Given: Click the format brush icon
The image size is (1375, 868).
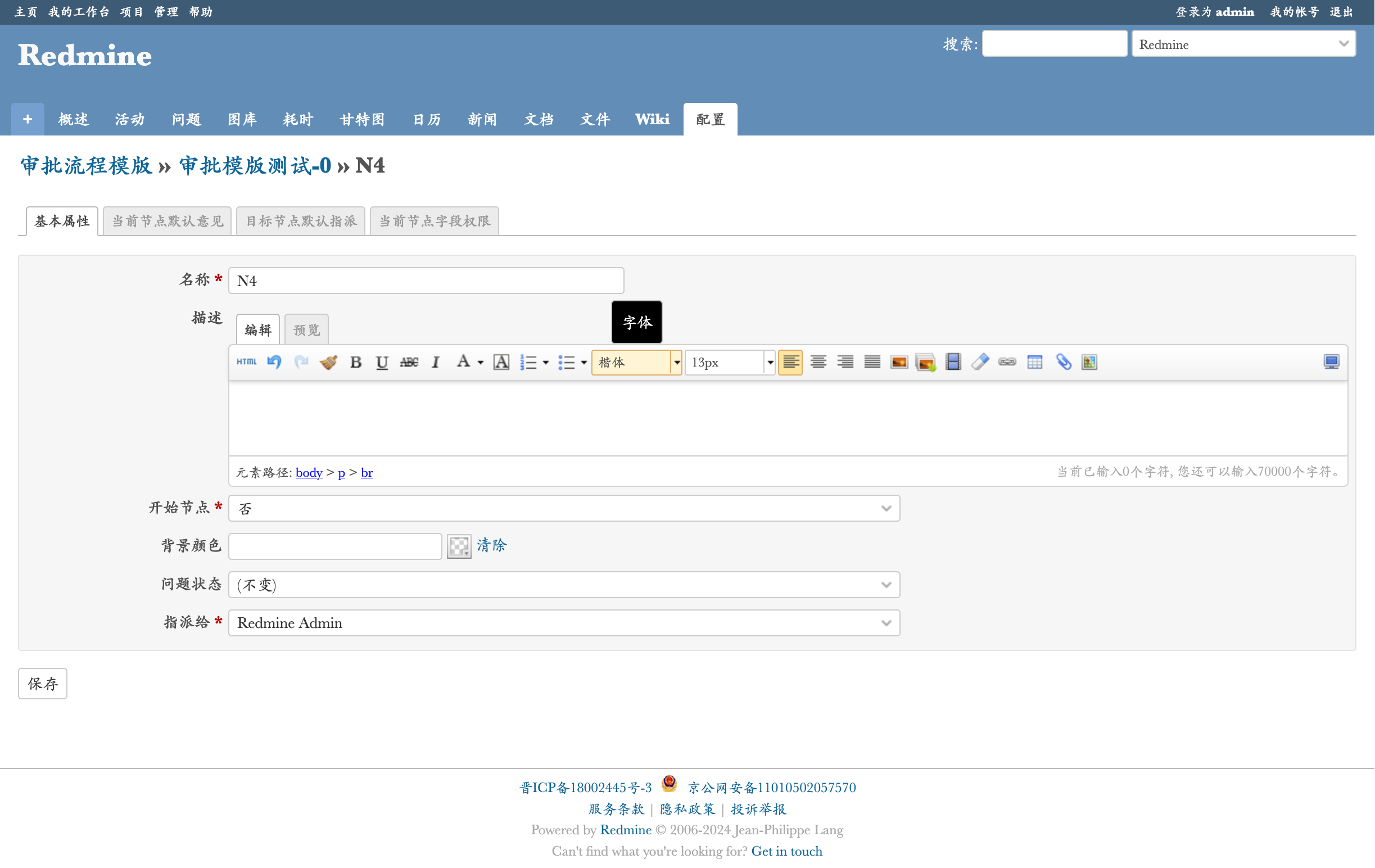Looking at the screenshot, I should pos(328,362).
